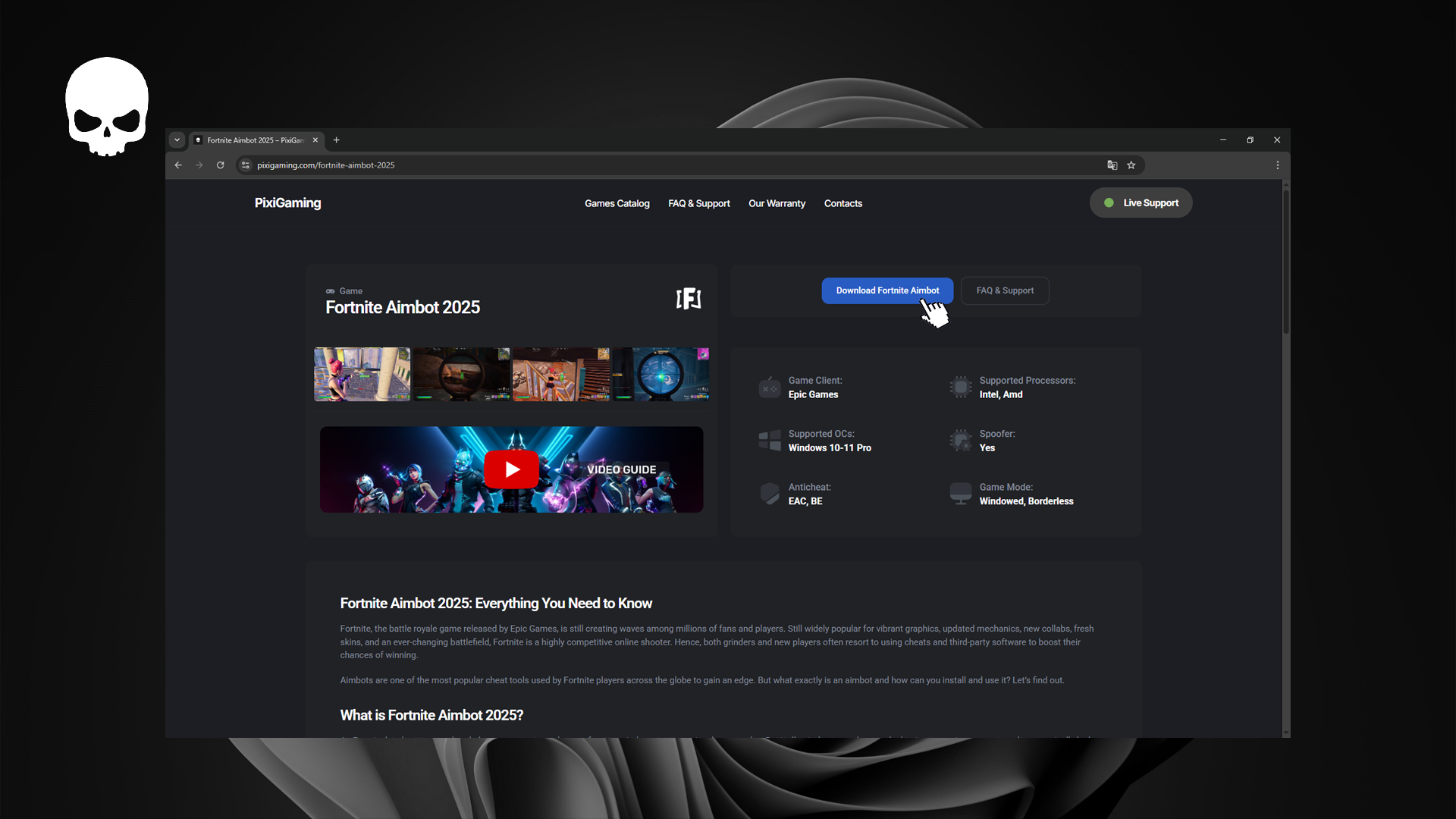
Task: Click the Windows 10-11 Pro value text
Action: tap(830, 448)
